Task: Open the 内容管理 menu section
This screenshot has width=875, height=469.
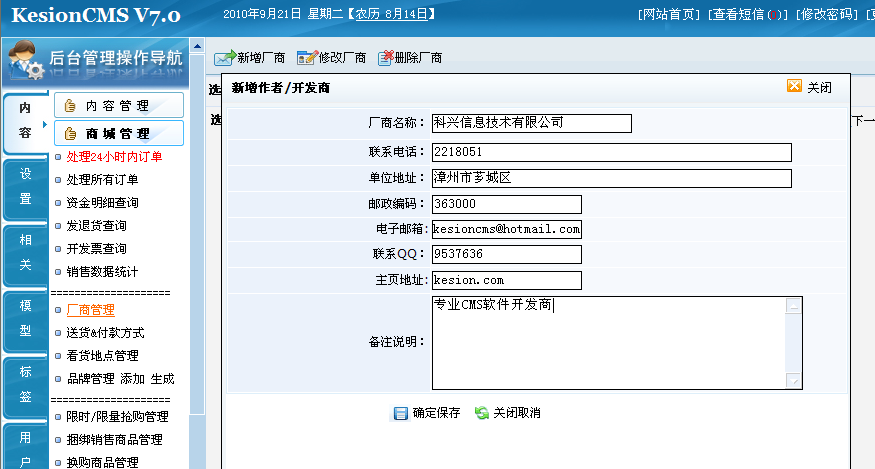Action: (x=119, y=106)
